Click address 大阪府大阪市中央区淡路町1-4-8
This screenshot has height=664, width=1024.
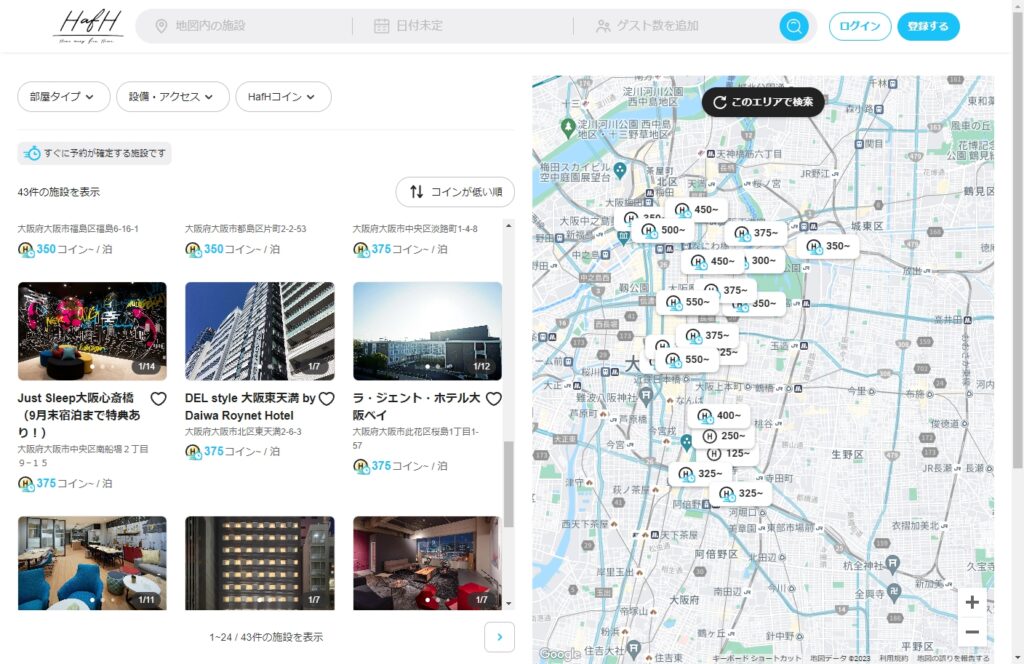click(x=415, y=229)
